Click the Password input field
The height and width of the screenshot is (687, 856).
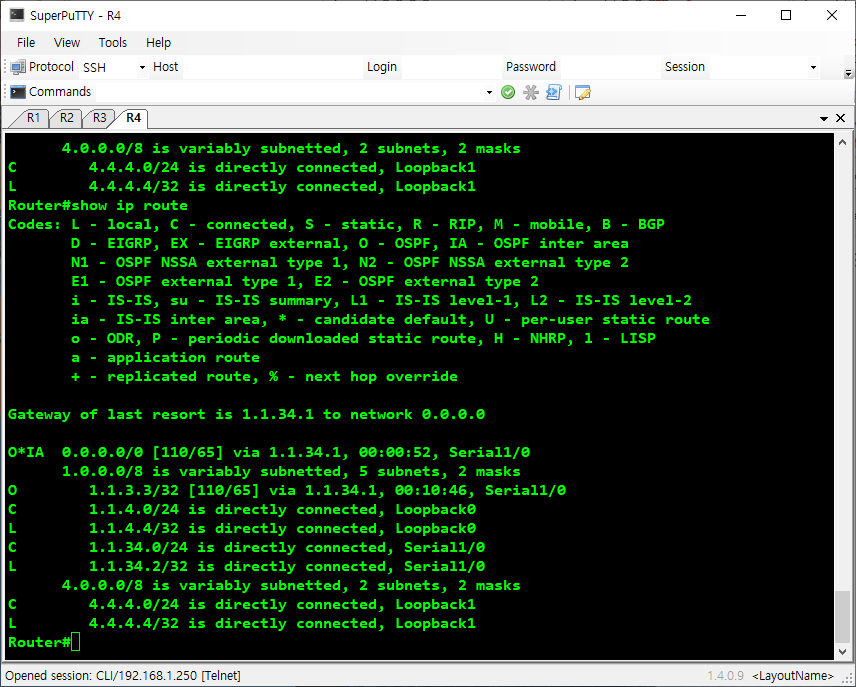point(610,67)
